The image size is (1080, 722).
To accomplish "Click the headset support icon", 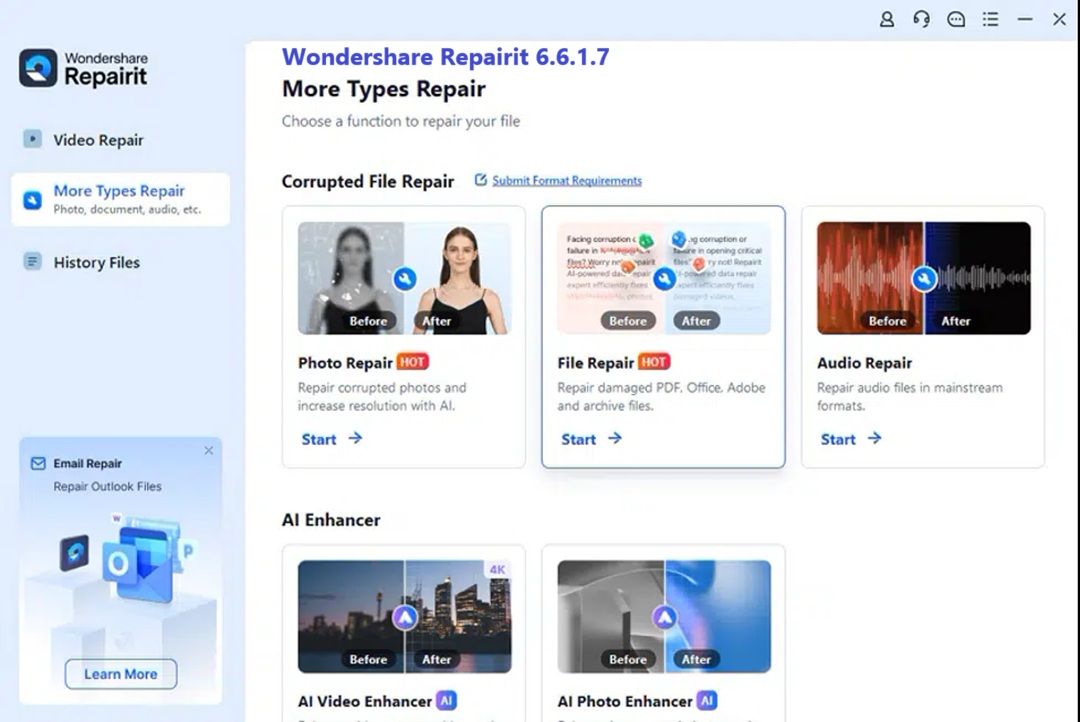I will pyautogui.click(x=922, y=19).
